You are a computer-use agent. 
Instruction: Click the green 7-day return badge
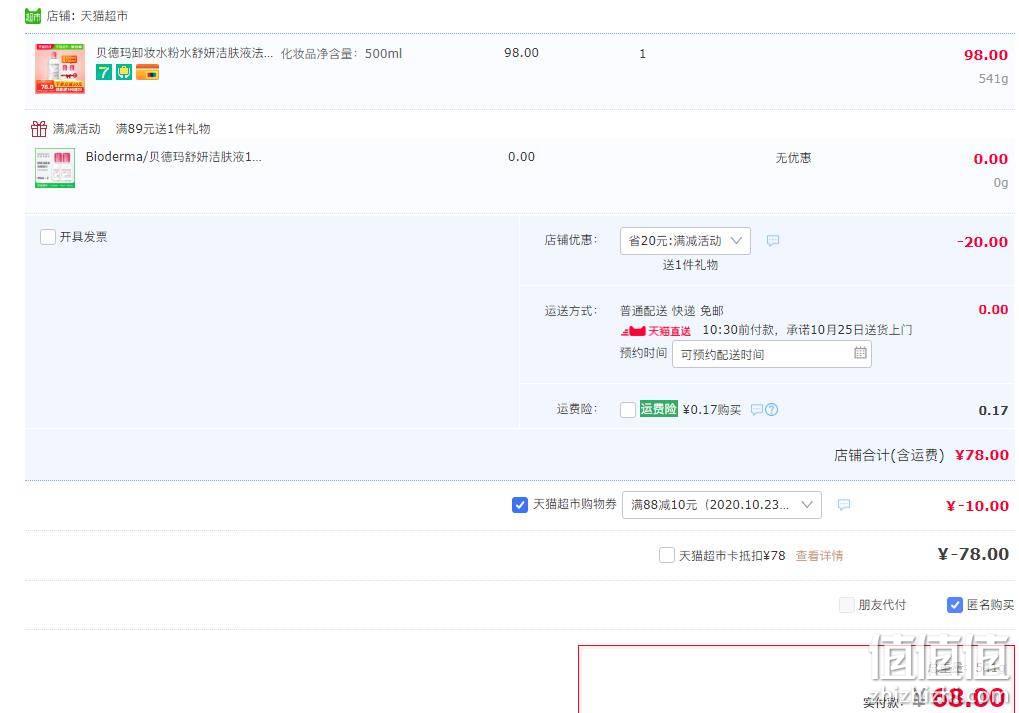104,72
